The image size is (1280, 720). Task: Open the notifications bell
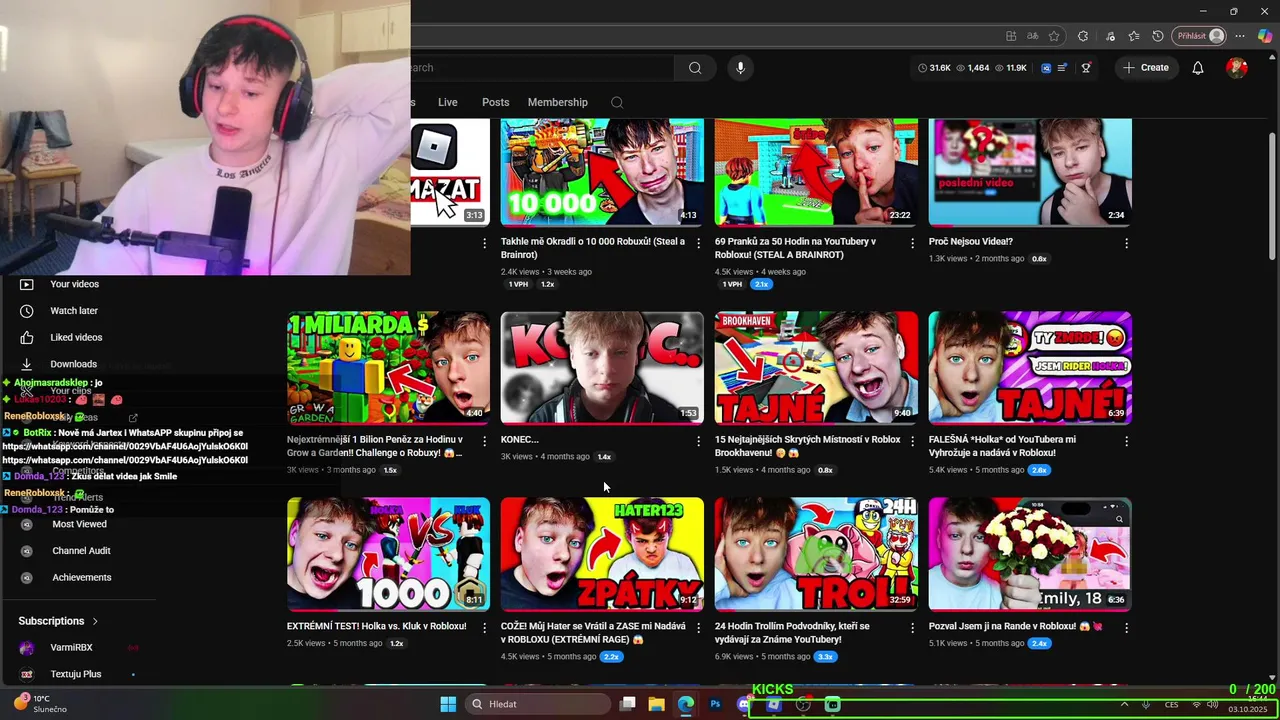tap(1197, 68)
